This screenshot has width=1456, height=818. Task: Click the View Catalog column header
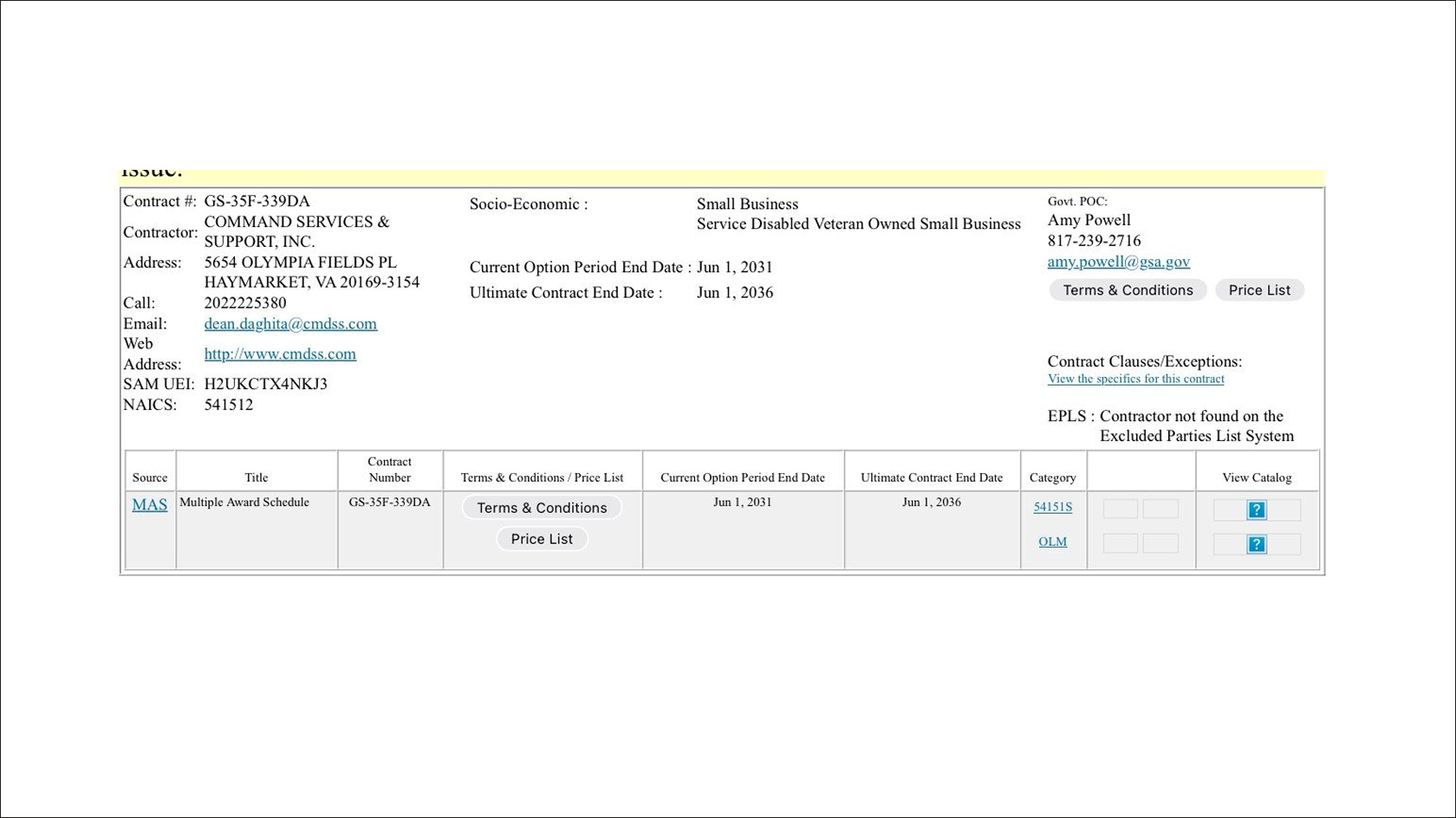pos(1257,477)
